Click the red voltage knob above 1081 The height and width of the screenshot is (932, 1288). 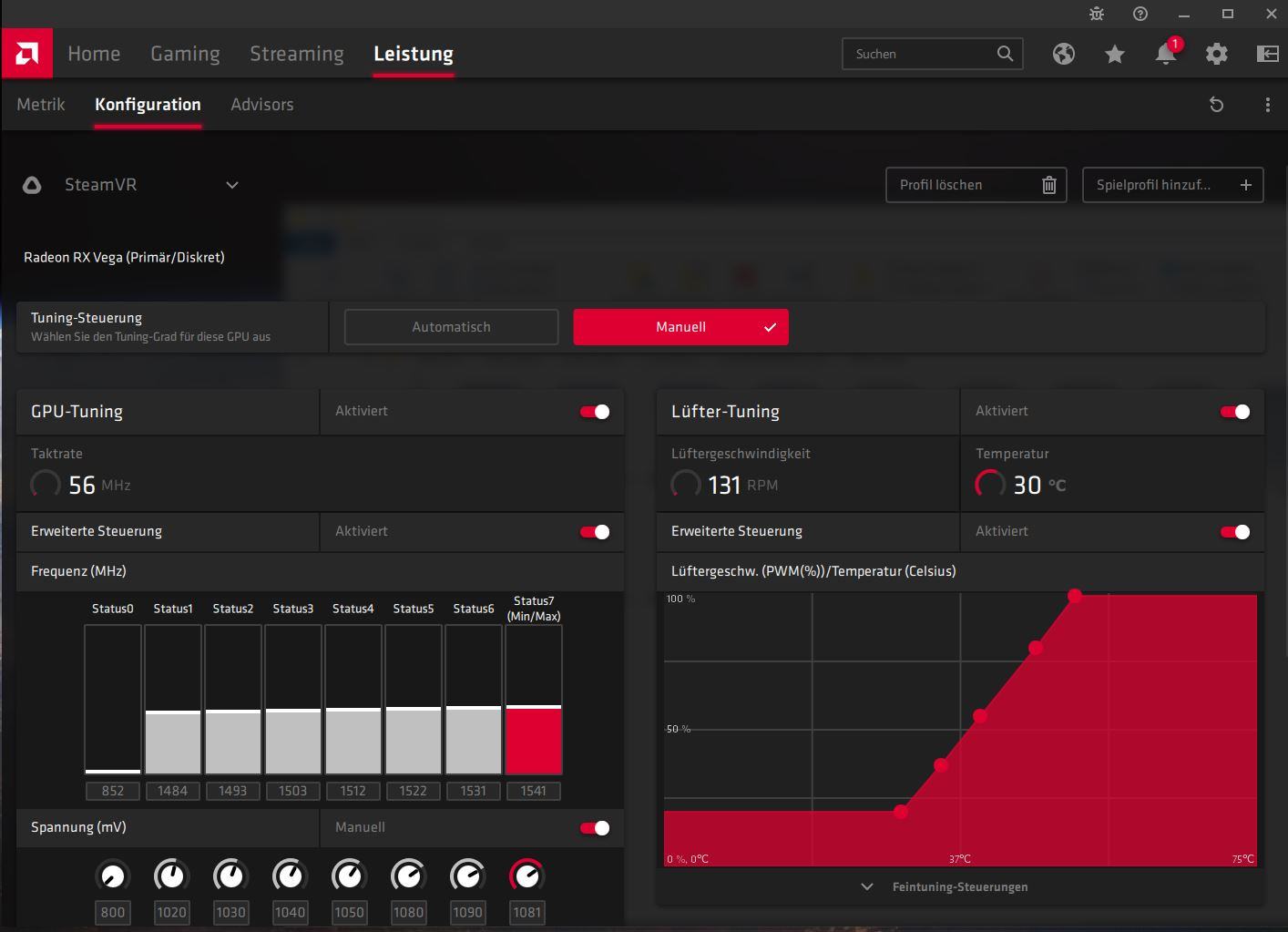[x=527, y=876]
